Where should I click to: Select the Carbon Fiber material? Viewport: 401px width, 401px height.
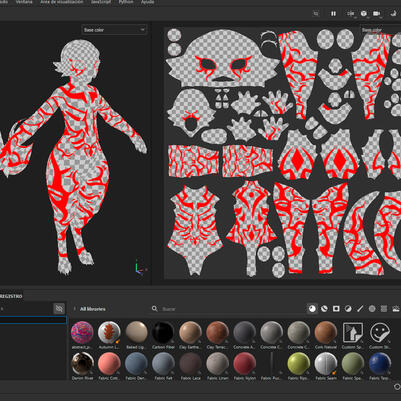(163, 332)
